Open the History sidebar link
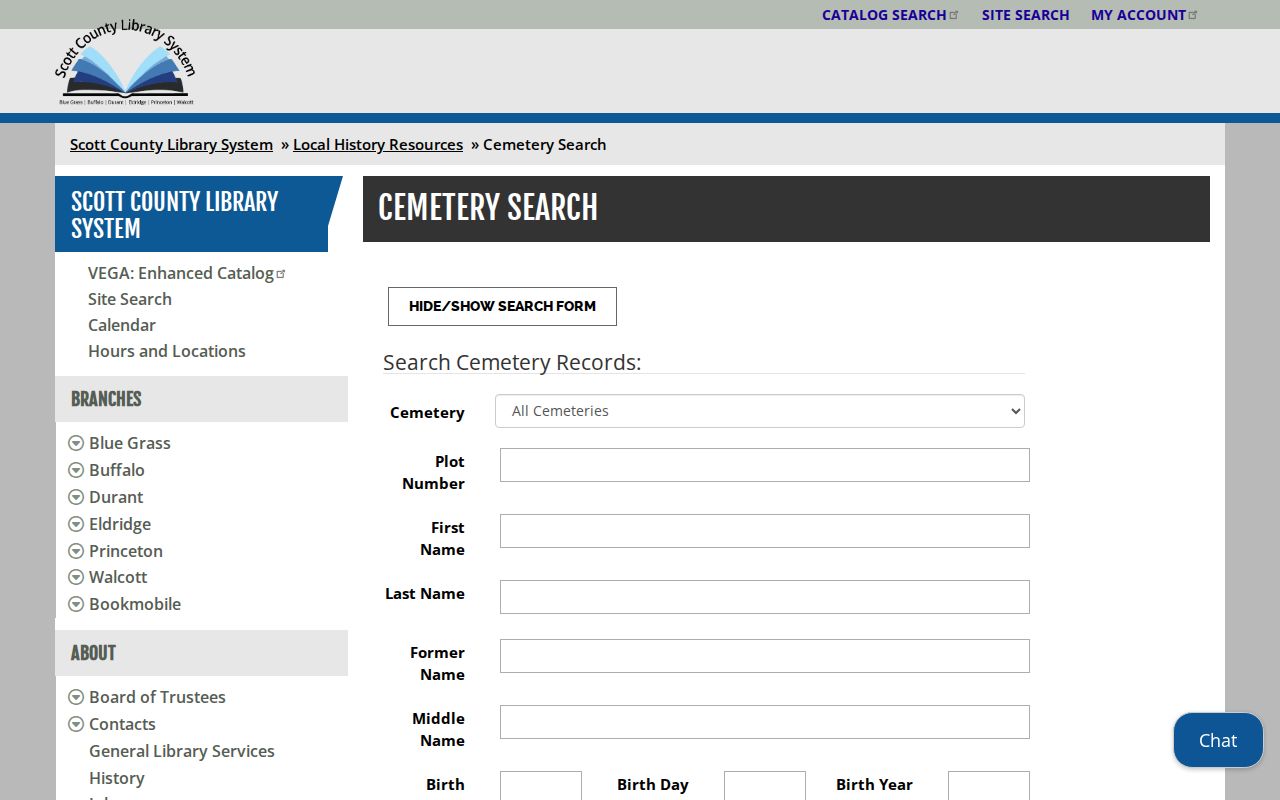The height and width of the screenshot is (800, 1280). click(x=117, y=778)
